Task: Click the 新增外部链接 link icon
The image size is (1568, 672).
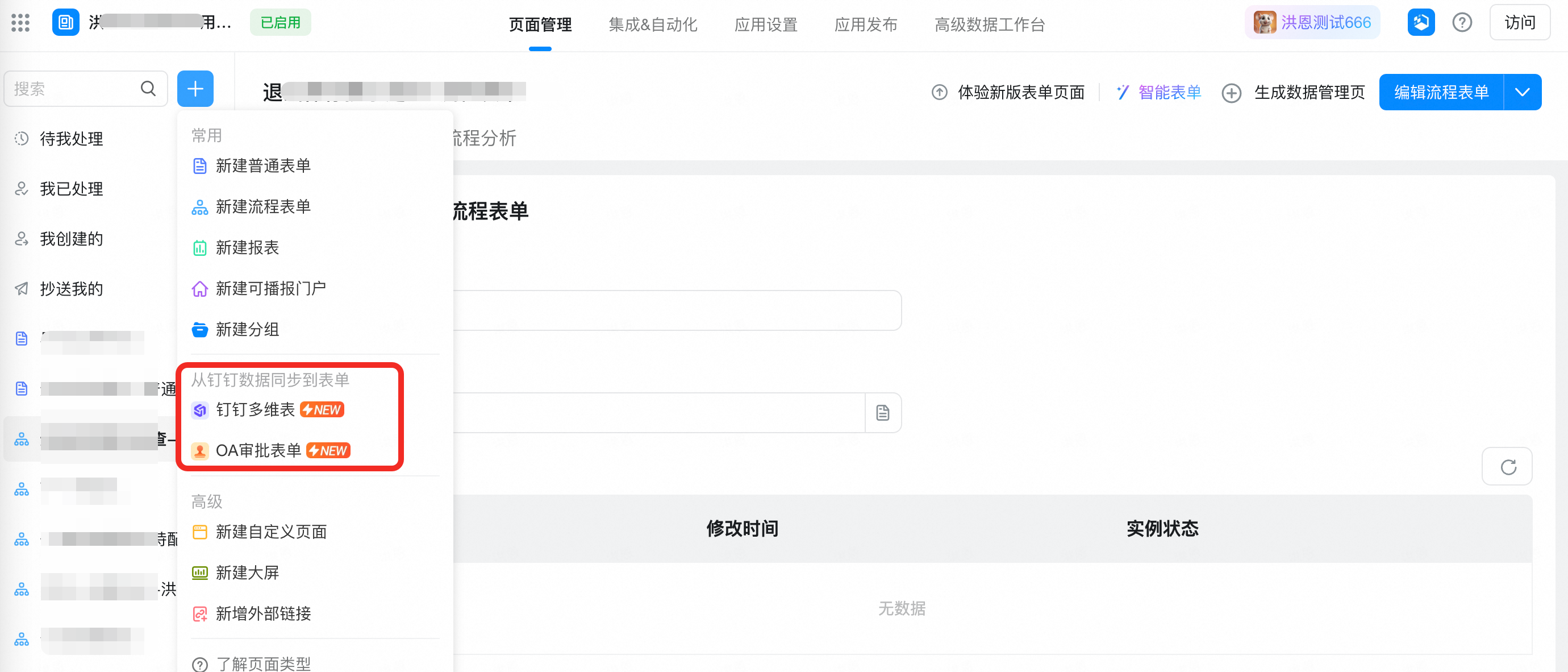Action: [199, 613]
